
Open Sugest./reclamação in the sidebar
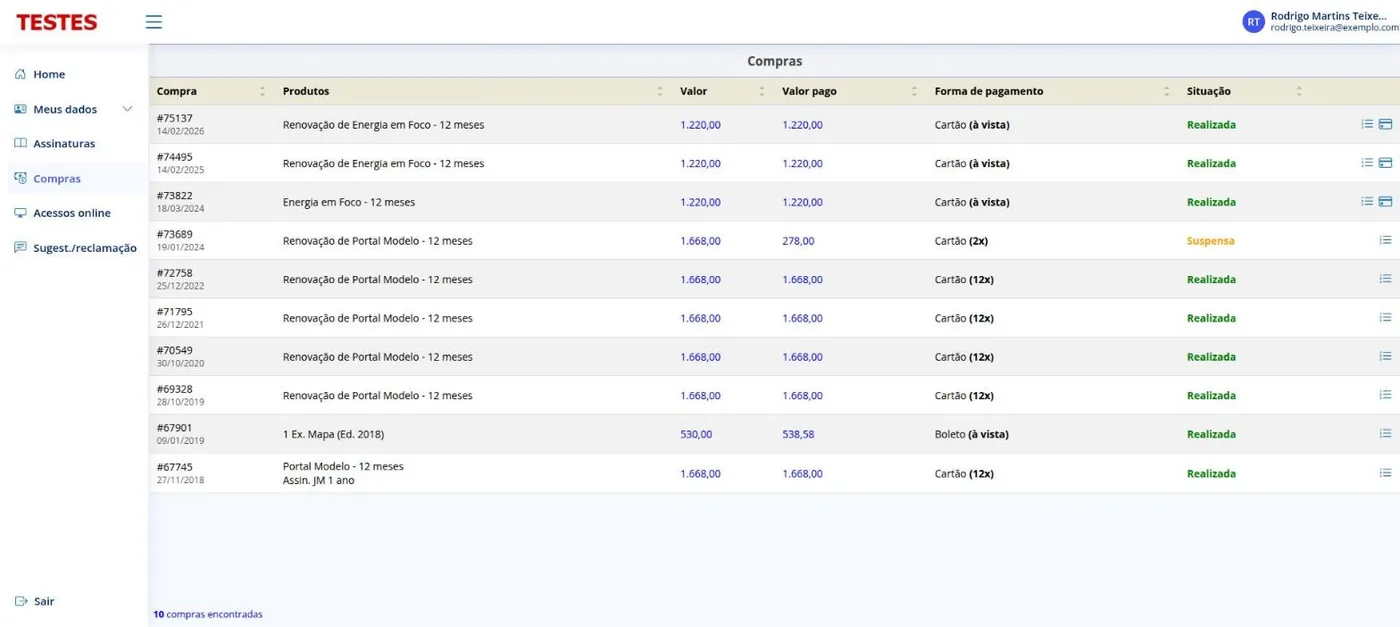[x=85, y=248]
